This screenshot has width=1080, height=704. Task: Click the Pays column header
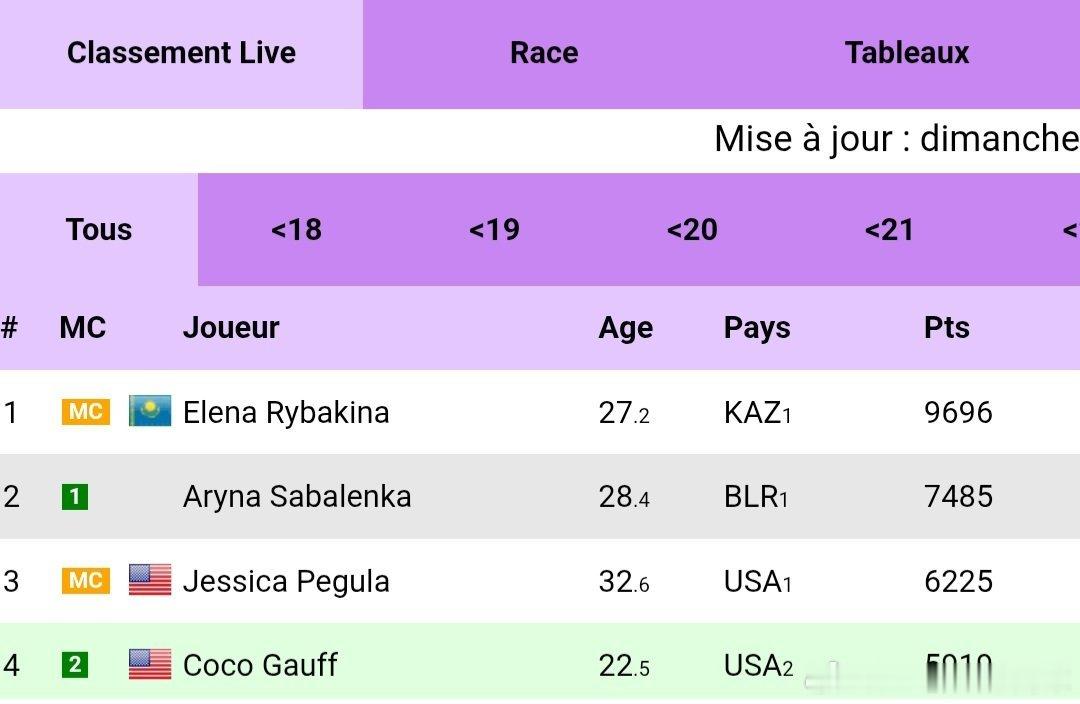point(757,329)
